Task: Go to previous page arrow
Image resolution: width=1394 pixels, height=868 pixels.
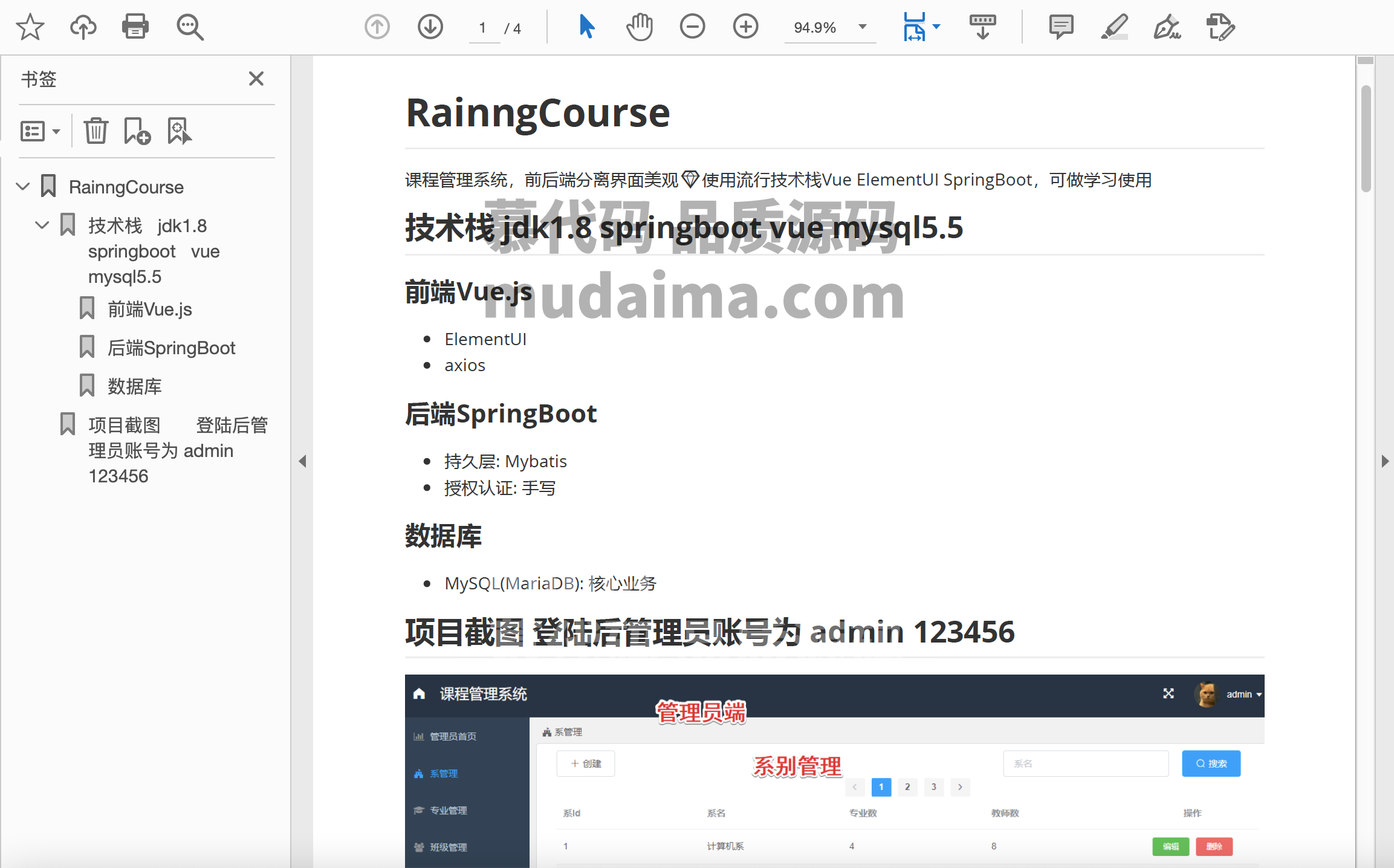Action: [x=377, y=27]
